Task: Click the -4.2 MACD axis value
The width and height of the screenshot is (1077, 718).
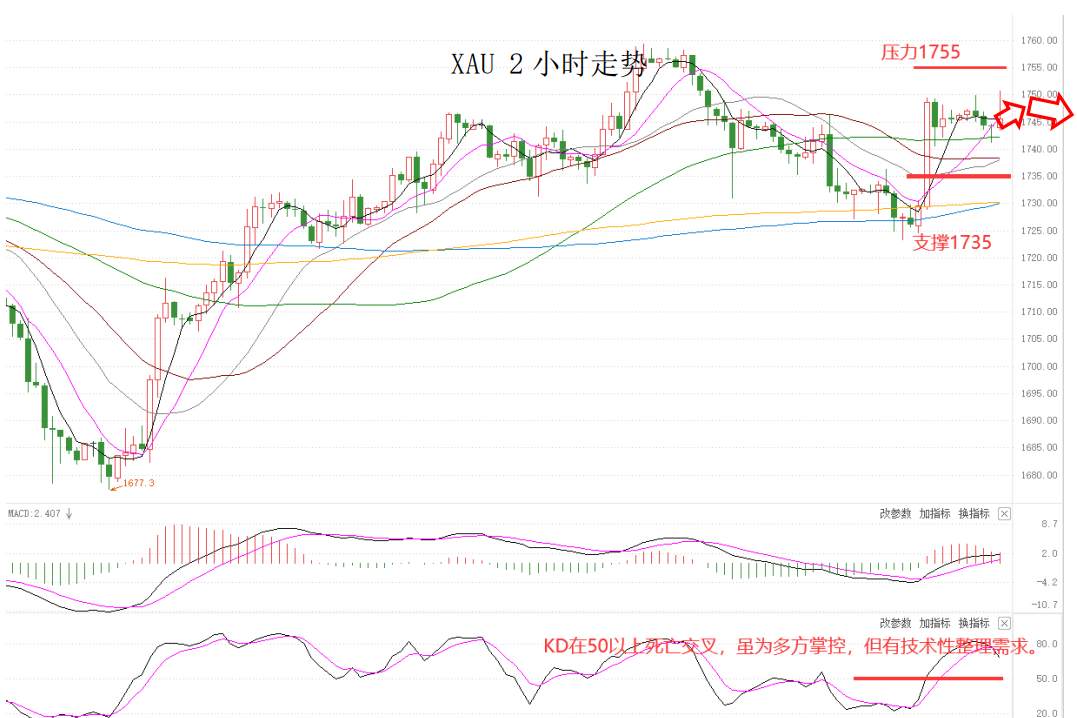Action: (1046, 582)
